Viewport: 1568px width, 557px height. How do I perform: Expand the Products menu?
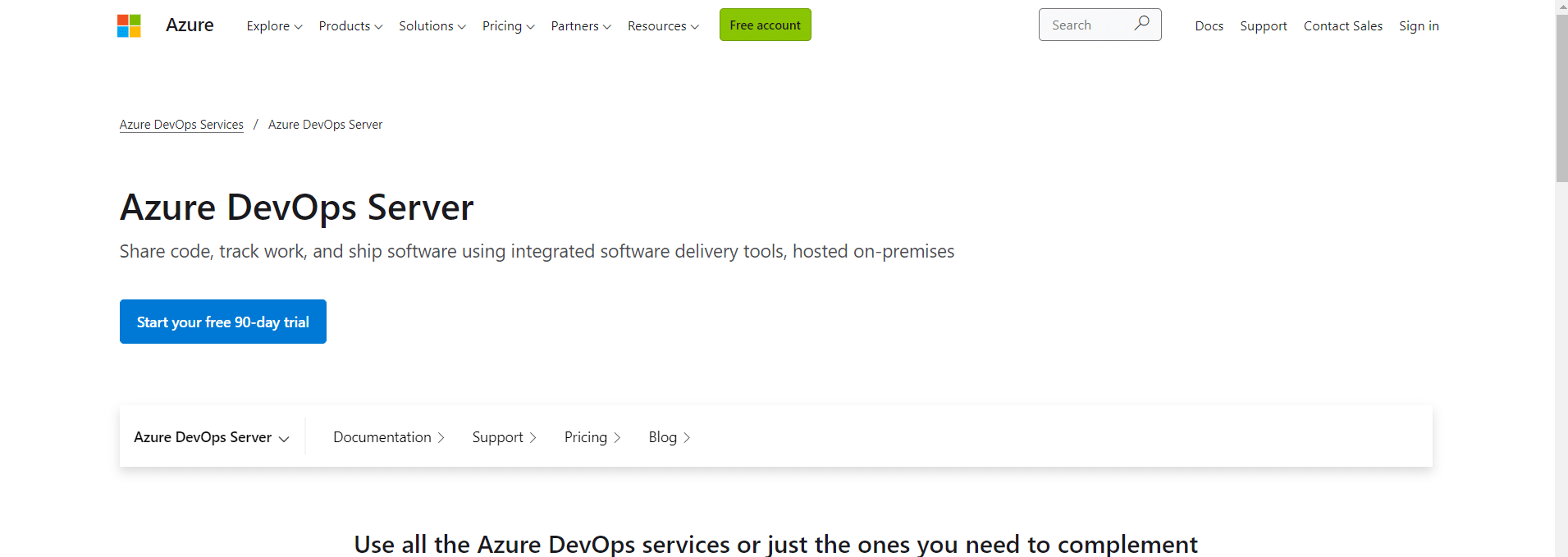[x=350, y=26]
